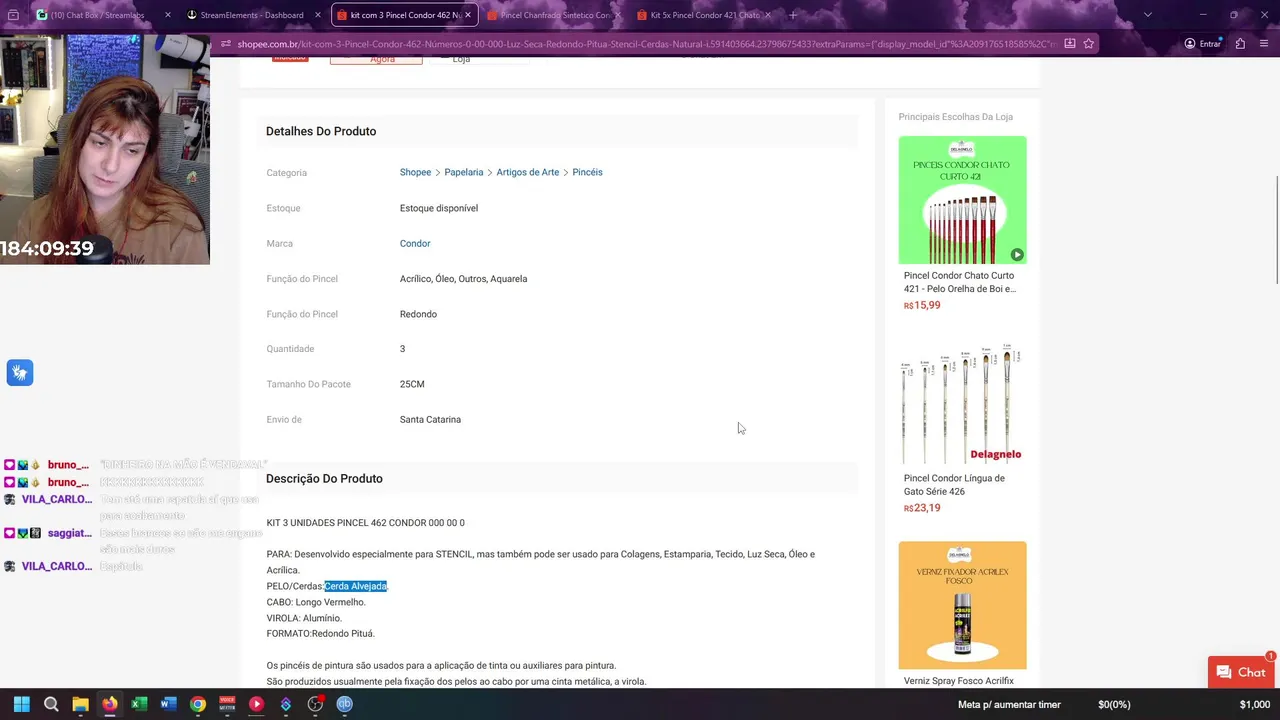Click the R$15,99 price
This screenshot has width=1280, height=720.
tap(922, 305)
